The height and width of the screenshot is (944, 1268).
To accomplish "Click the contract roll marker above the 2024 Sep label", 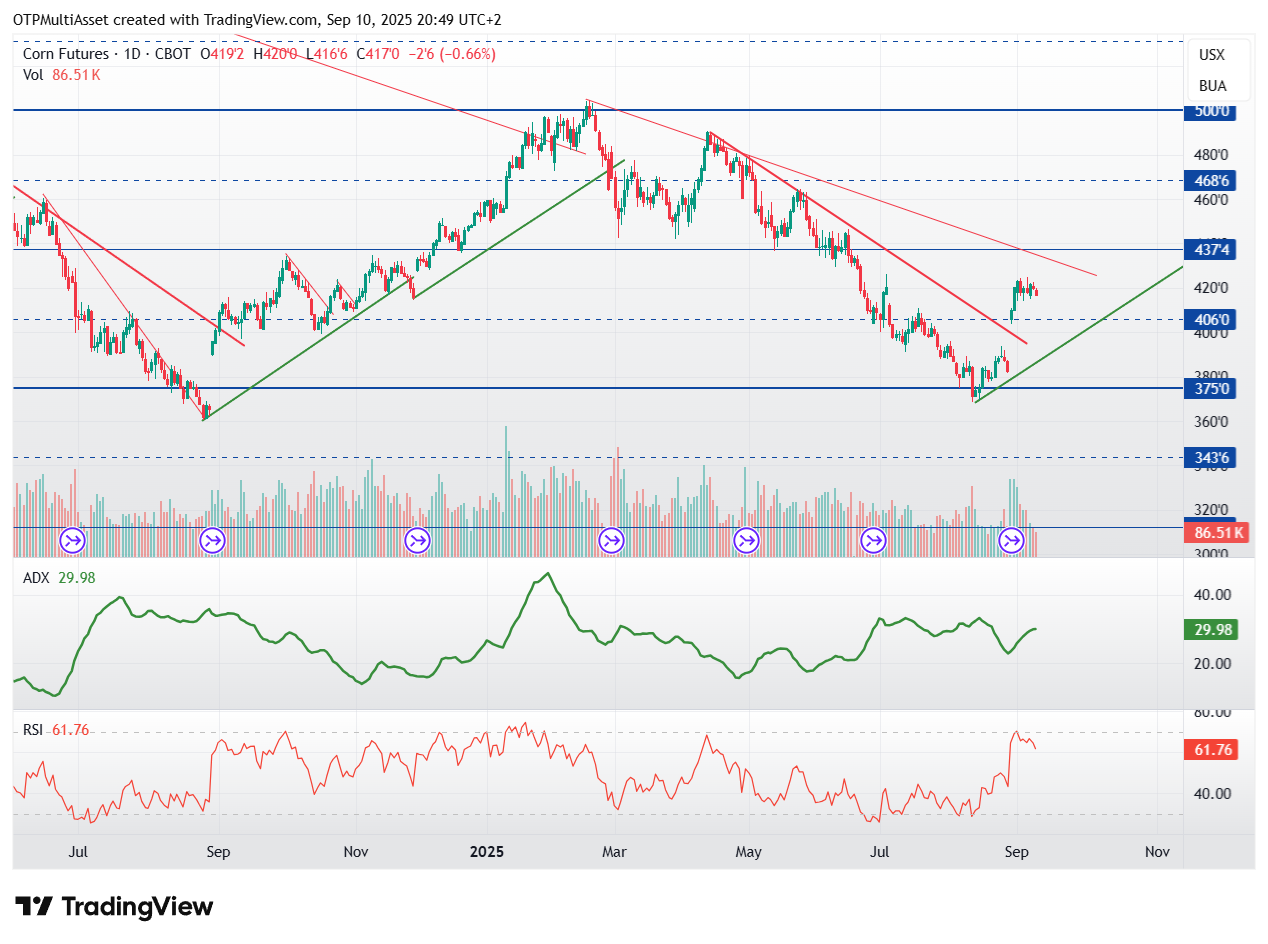I will click(x=212, y=541).
